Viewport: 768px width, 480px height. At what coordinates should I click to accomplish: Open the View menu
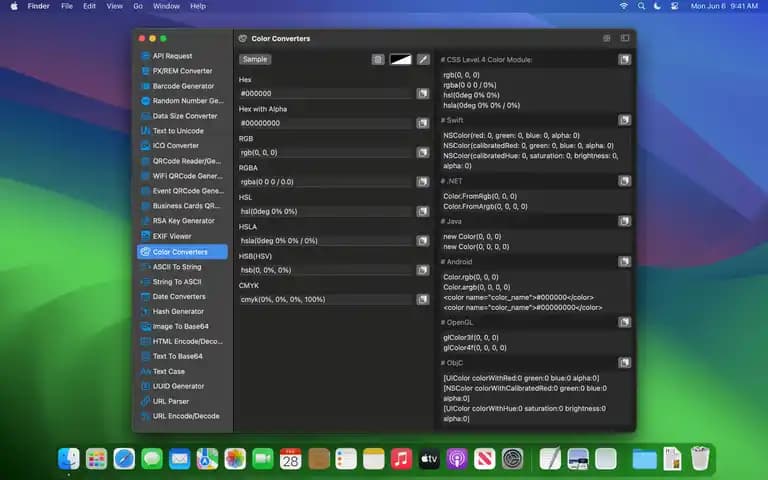pos(115,6)
